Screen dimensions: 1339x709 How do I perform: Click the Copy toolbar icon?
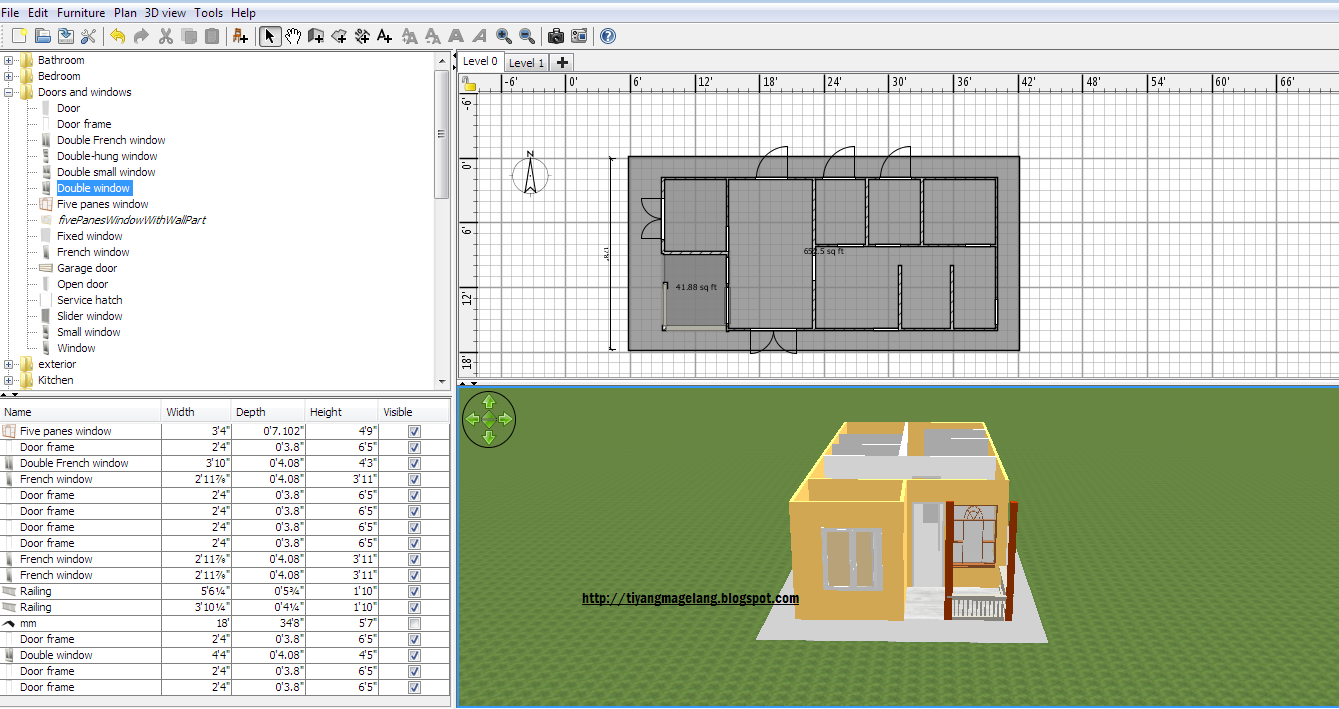point(189,36)
